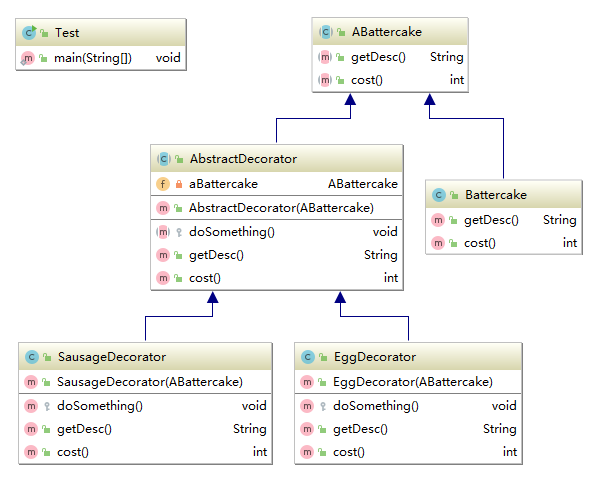Select the AbstractDecorator abstract class icon

[x=164, y=159]
